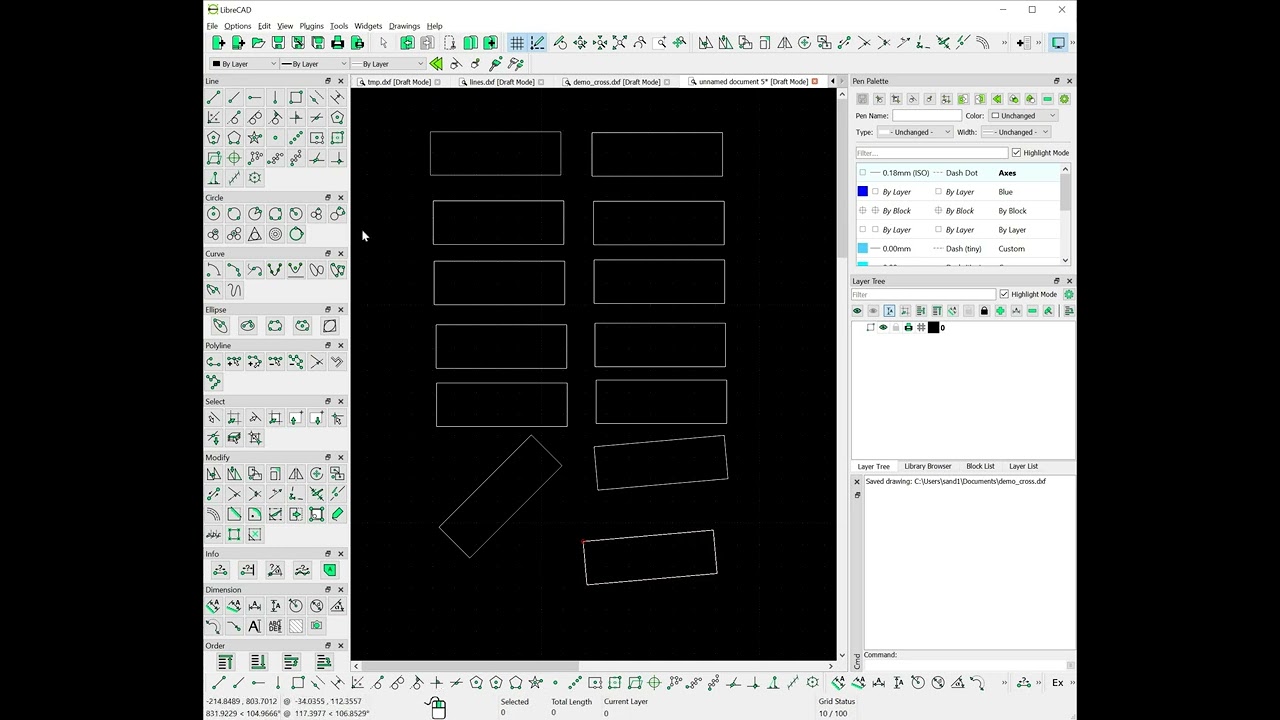Image resolution: width=1280 pixels, height=720 pixels.
Task: Switch to tmp.dxf document tab
Action: [x=399, y=82]
